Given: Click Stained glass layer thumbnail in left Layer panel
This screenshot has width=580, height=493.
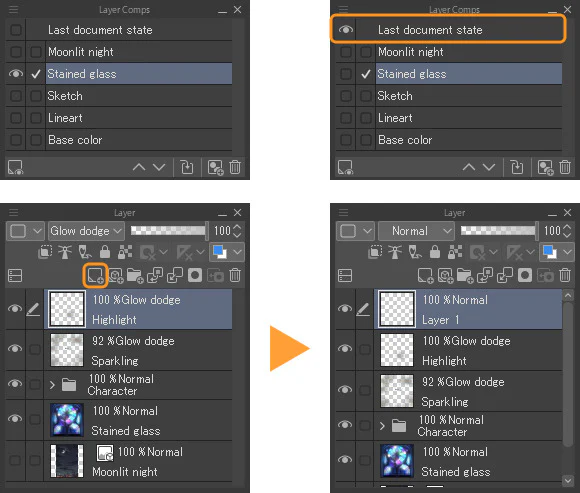Looking at the screenshot, I should click(x=67, y=420).
